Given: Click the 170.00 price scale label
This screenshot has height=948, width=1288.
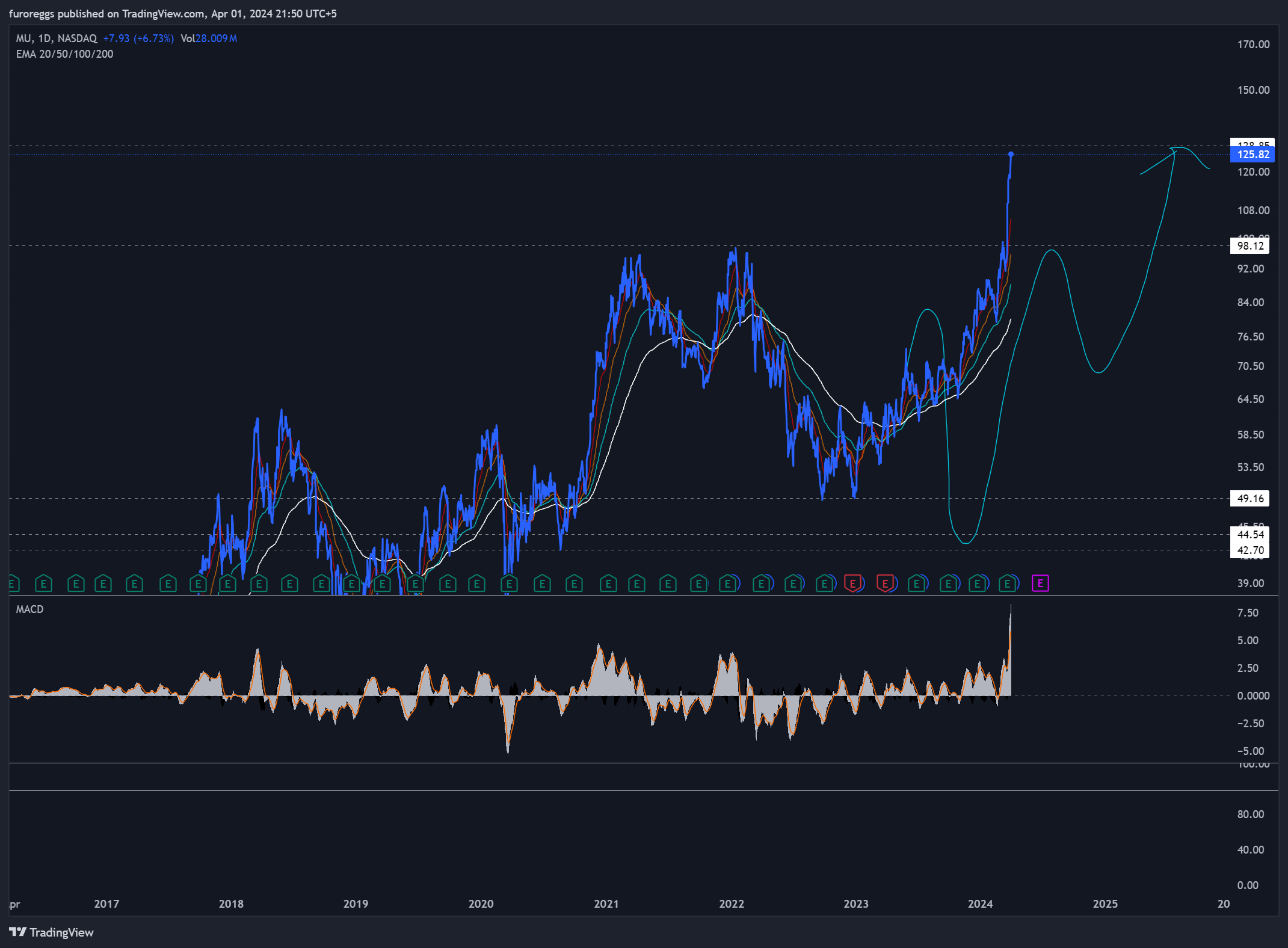Looking at the screenshot, I should tap(1253, 45).
